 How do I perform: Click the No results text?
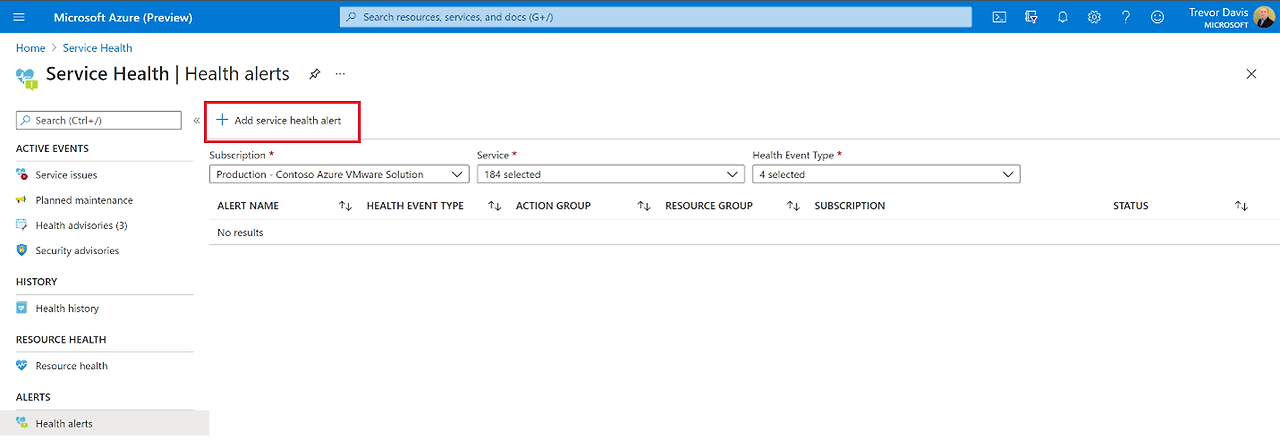(x=240, y=232)
